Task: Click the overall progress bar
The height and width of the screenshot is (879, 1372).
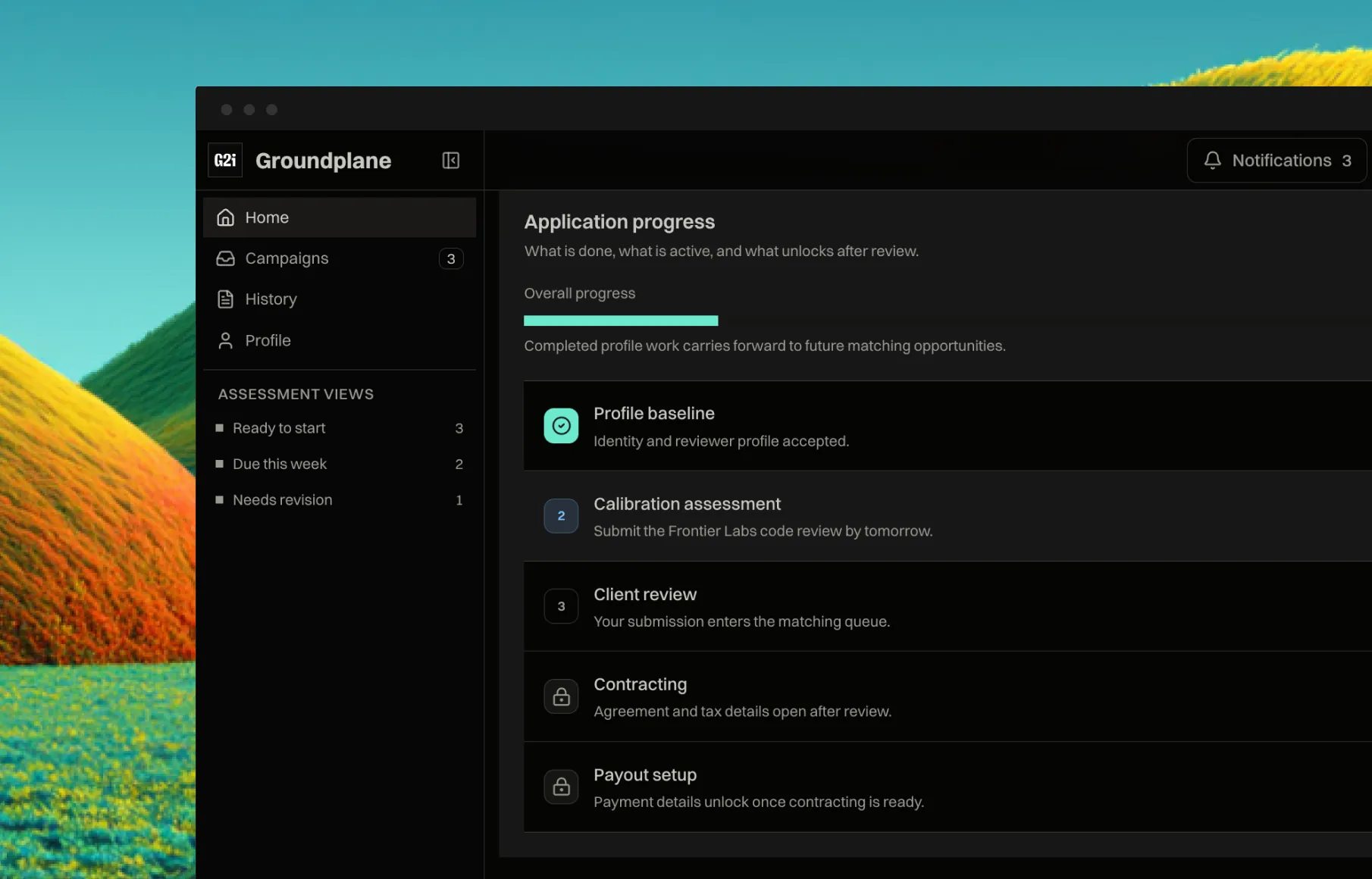Action: [948, 321]
